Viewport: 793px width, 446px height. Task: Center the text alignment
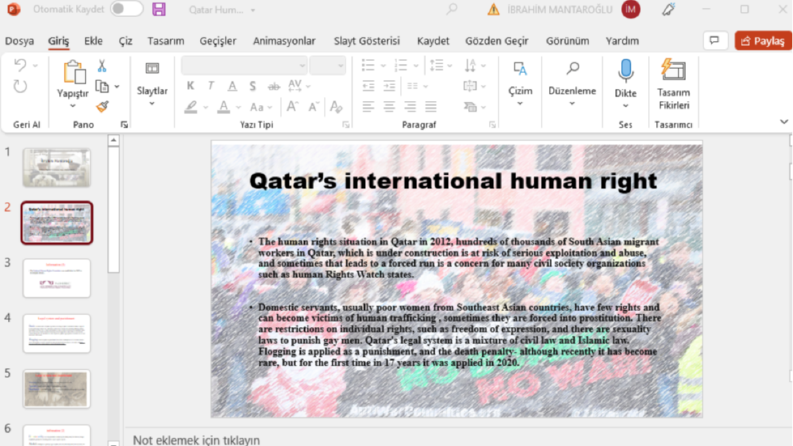pyautogui.click(x=389, y=107)
